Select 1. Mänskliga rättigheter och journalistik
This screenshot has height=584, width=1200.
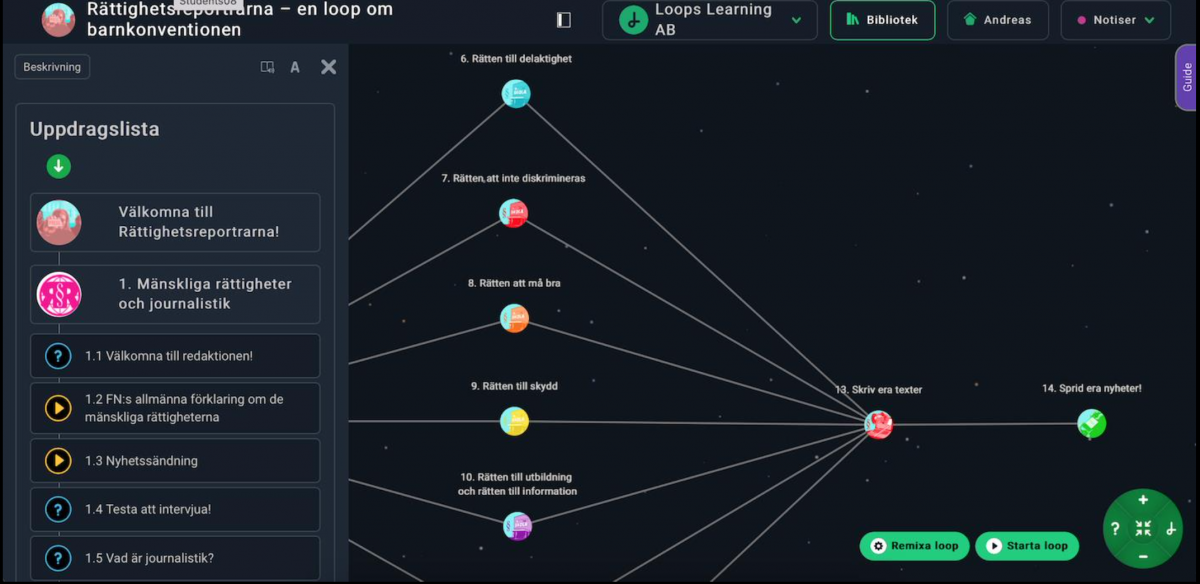(175, 294)
